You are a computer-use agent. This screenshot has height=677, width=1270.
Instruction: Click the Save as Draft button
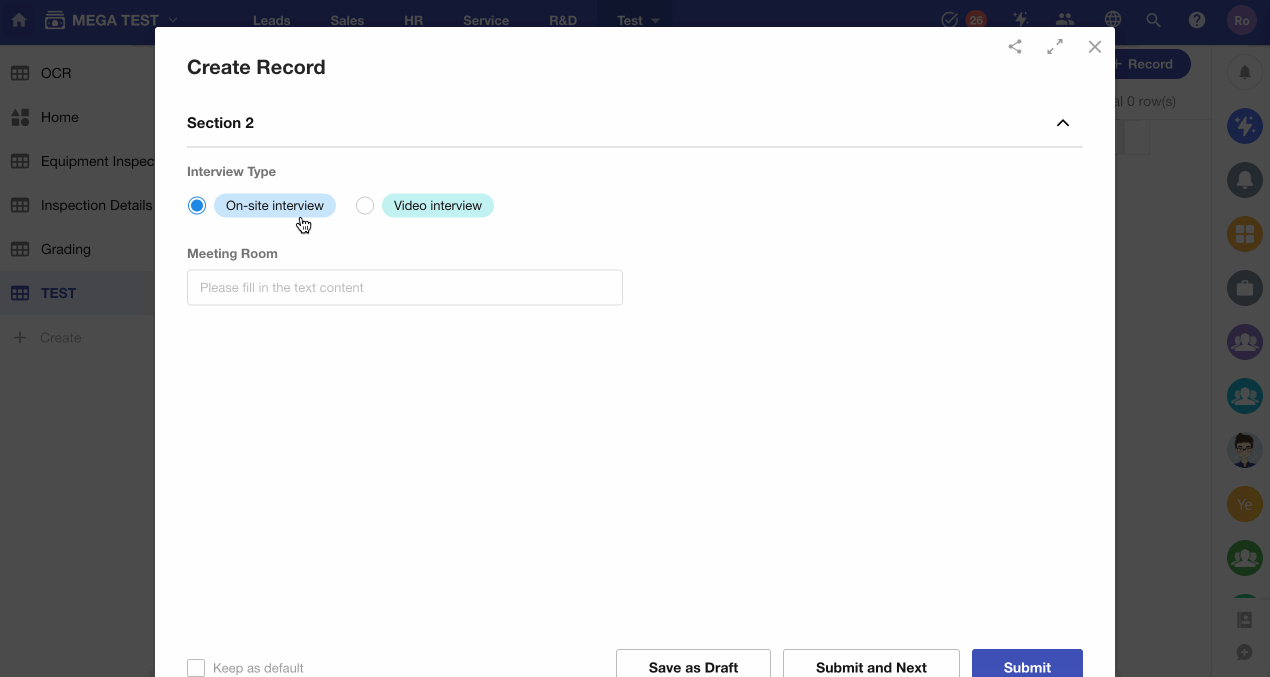693,666
